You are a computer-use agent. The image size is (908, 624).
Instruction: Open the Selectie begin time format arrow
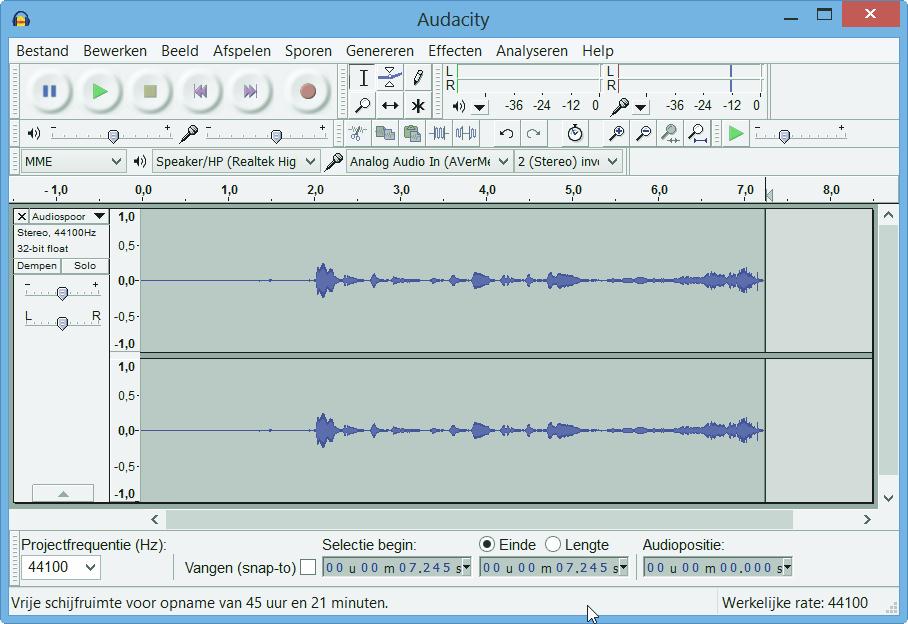[x=466, y=567]
